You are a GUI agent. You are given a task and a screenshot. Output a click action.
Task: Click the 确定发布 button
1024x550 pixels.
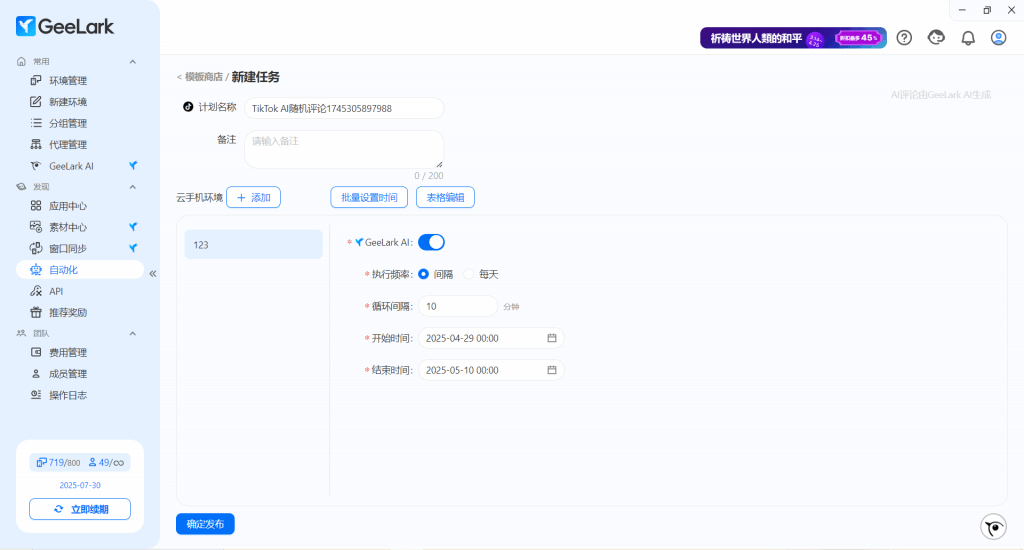pos(205,524)
